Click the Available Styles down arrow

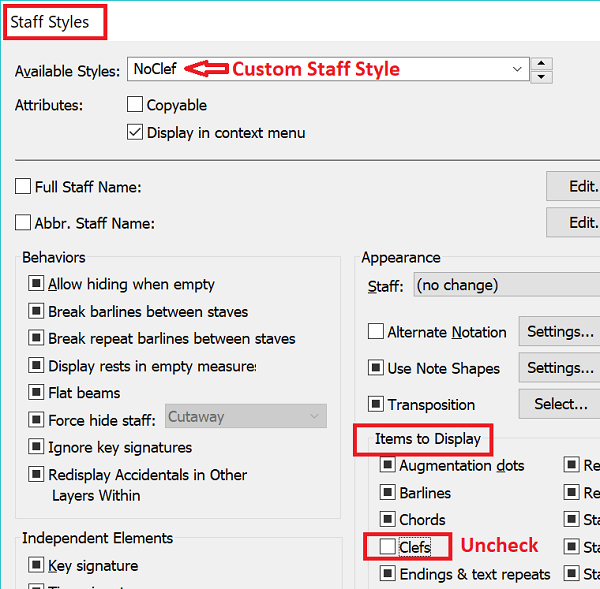pos(543,77)
